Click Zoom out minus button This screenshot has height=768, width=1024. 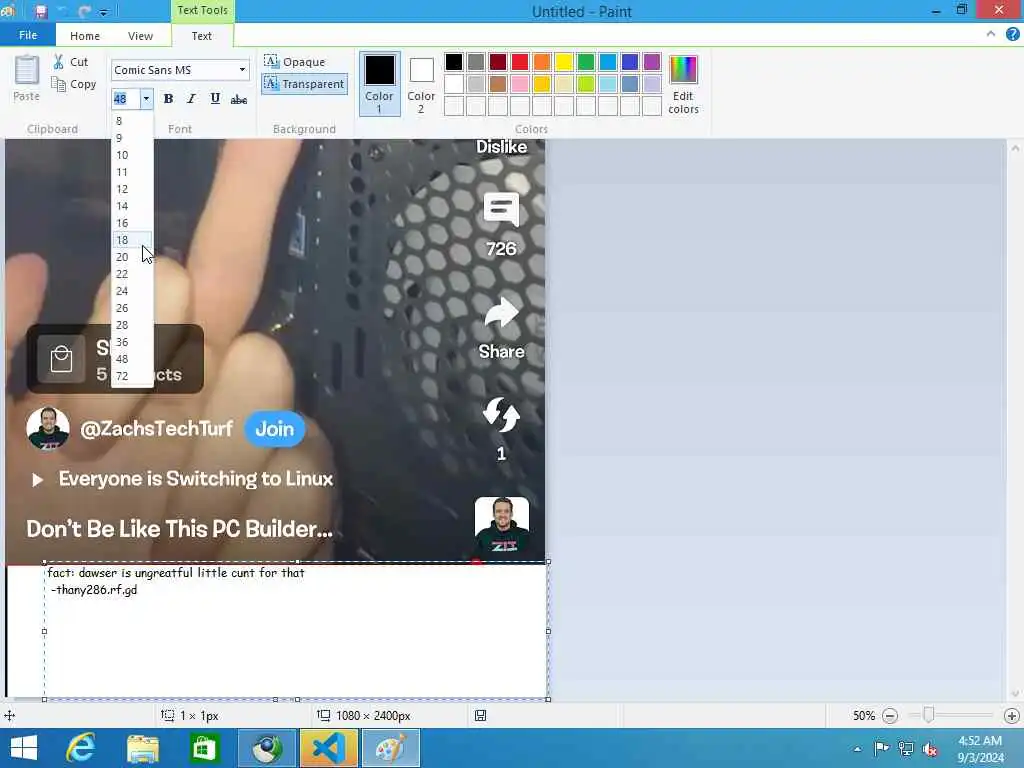[x=889, y=716]
